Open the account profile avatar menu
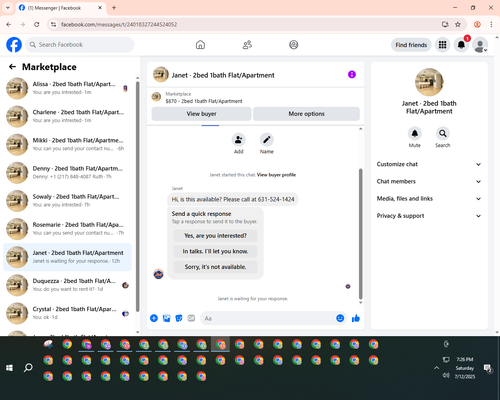The height and width of the screenshot is (400, 500). [x=480, y=45]
